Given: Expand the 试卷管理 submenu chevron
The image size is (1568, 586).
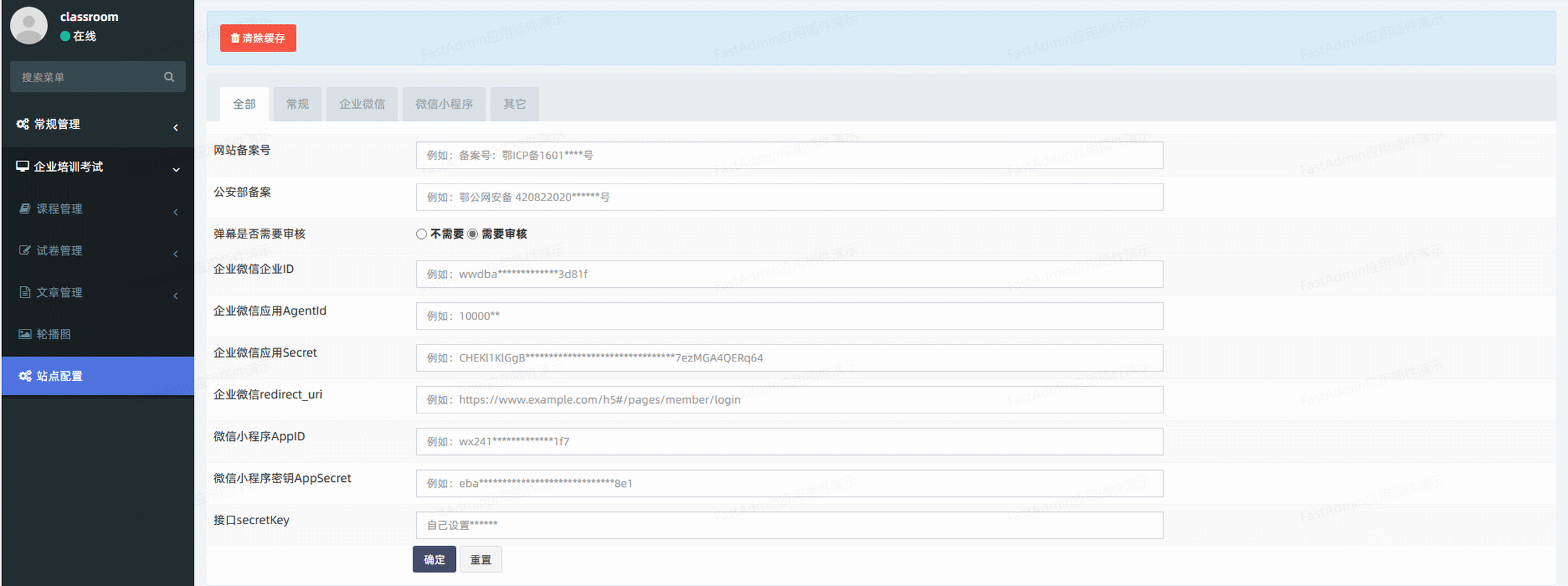Looking at the screenshot, I should click(x=176, y=254).
